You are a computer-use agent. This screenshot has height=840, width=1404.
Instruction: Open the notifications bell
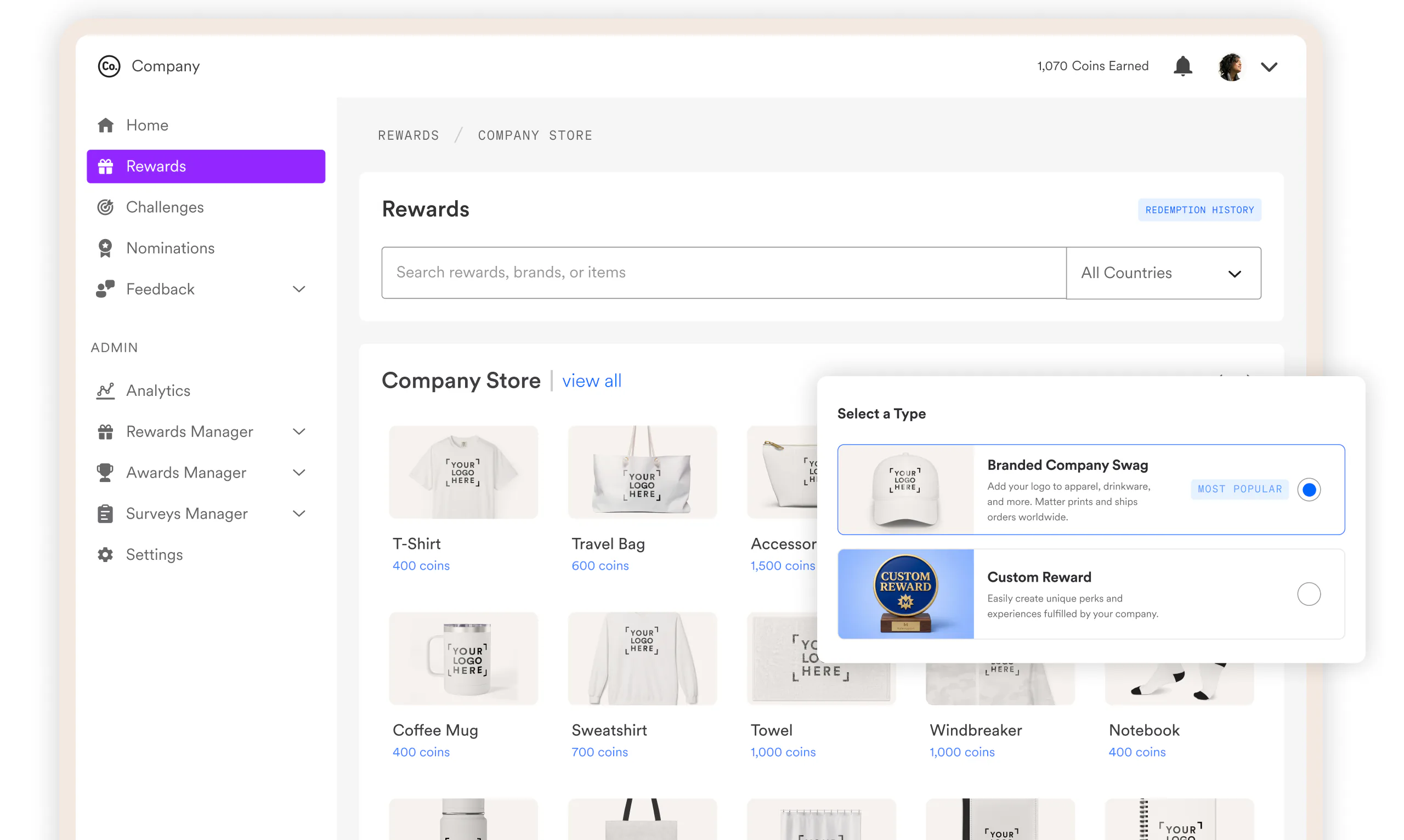click(1182, 66)
